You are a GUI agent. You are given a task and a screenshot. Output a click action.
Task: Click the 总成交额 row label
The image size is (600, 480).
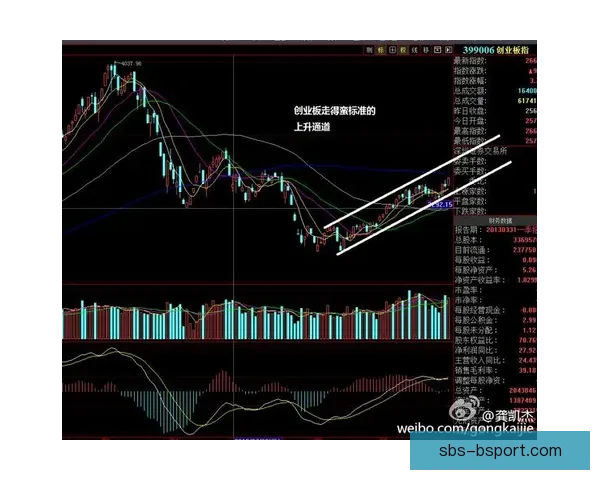(x=470, y=91)
